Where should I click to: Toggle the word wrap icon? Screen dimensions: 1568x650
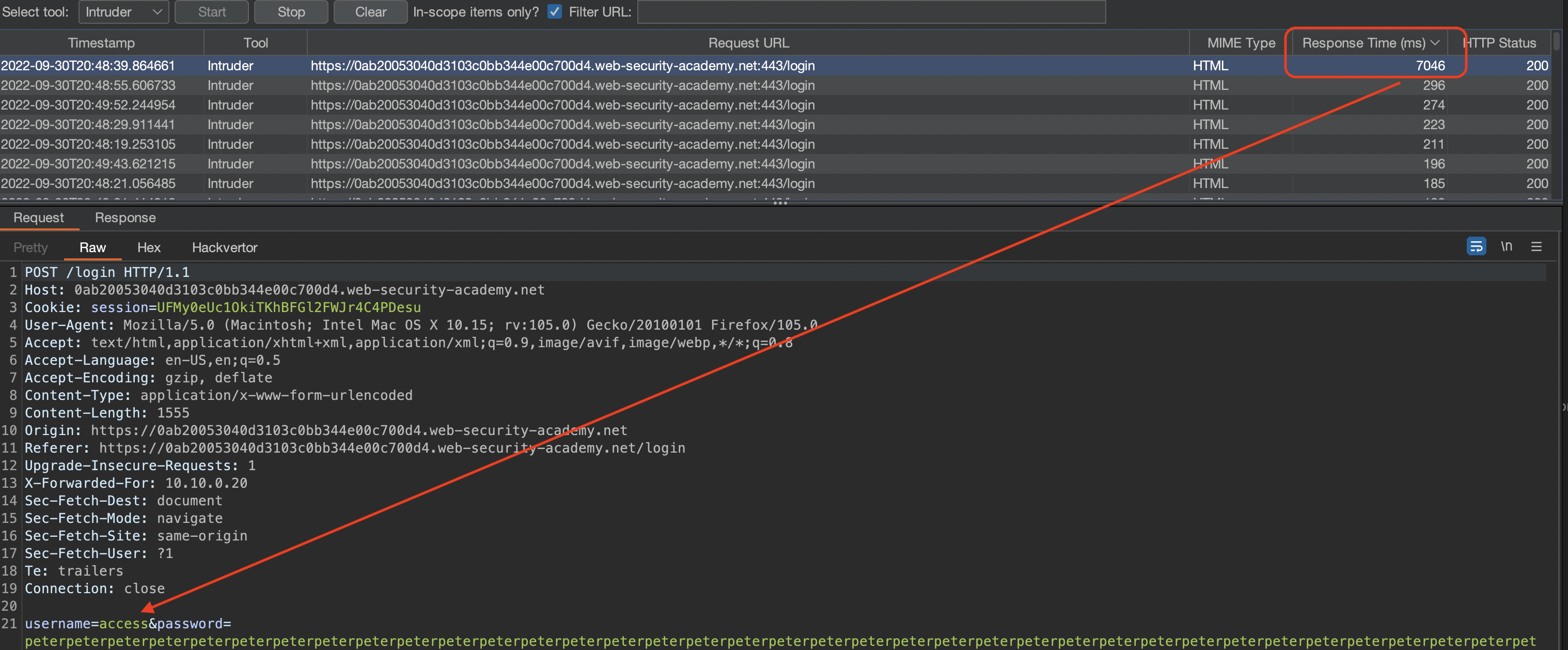click(x=1476, y=246)
